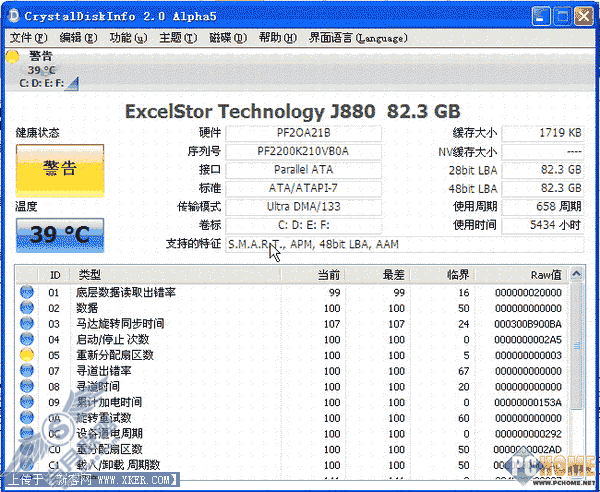Maximize the CrystalDiskInfo window
600x492 pixels.
pos(562,16)
